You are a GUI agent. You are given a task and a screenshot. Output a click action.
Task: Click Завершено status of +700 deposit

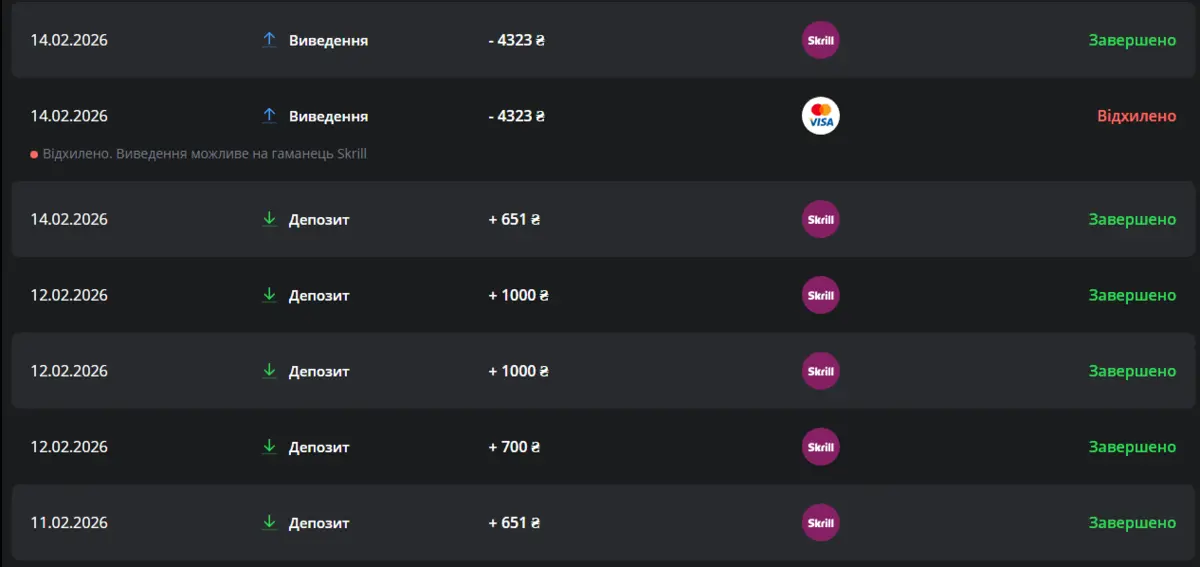pos(1132,447)
